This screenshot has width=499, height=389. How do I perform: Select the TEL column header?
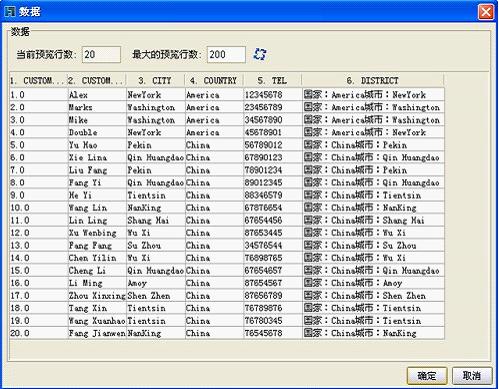point(273,80)
